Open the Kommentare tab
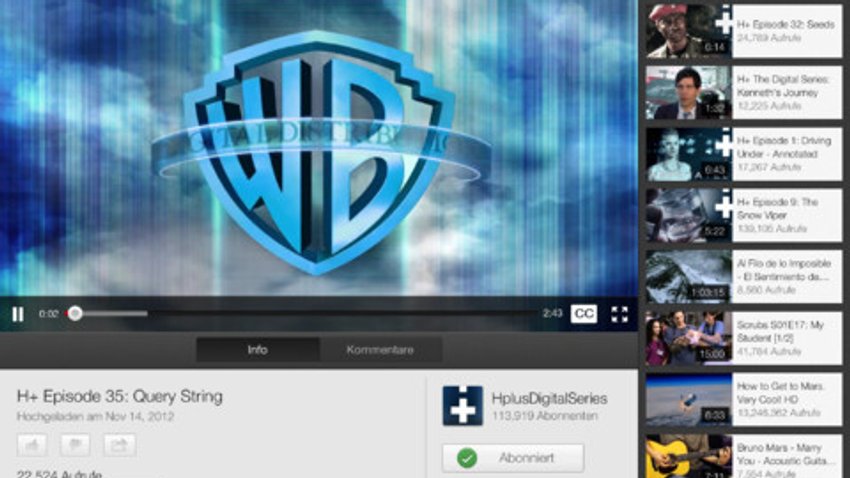This screenshot has width=850, height=478. (x=380, y=350)
